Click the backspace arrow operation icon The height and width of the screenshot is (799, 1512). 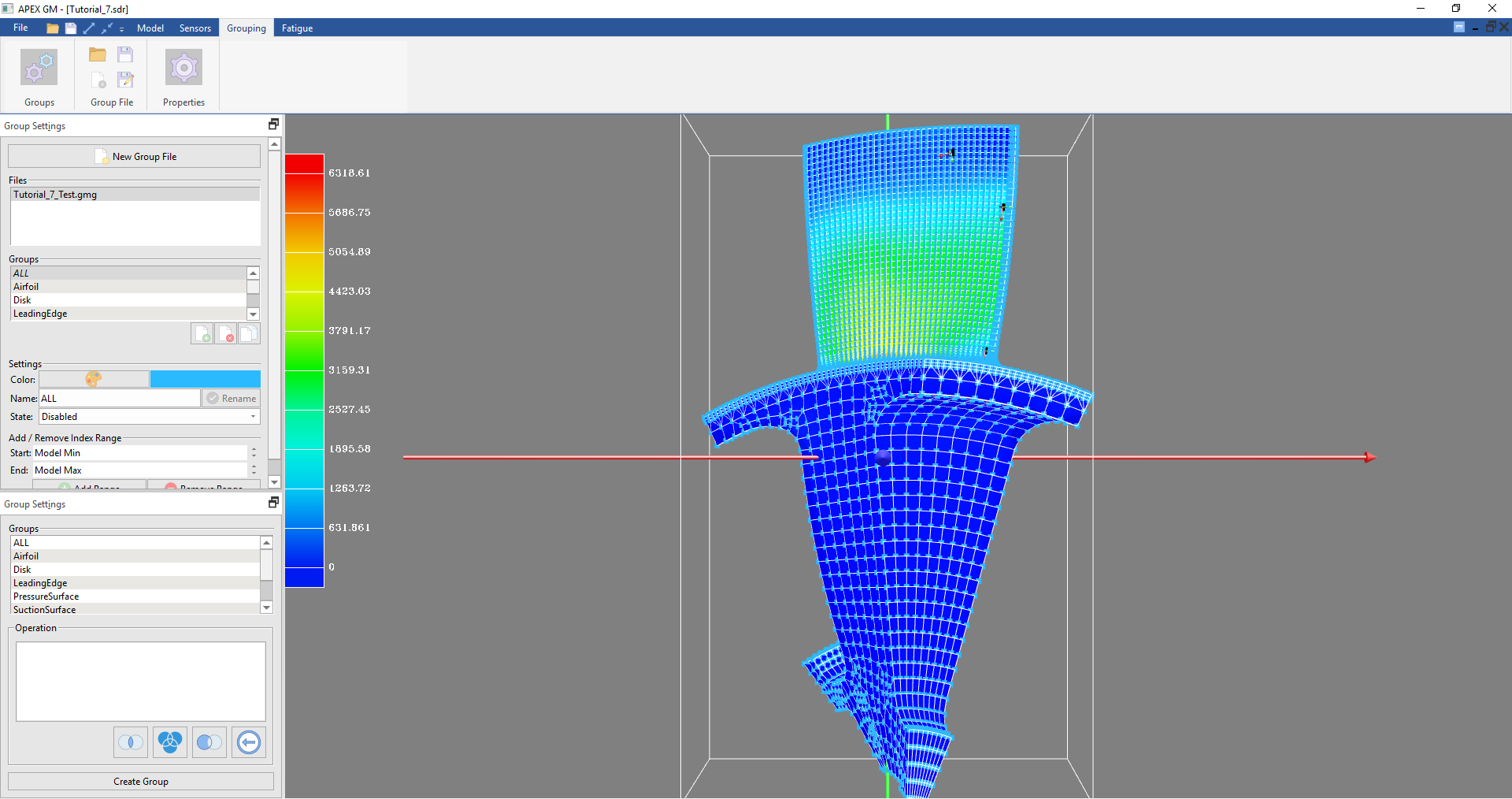(x=249, y=742)
